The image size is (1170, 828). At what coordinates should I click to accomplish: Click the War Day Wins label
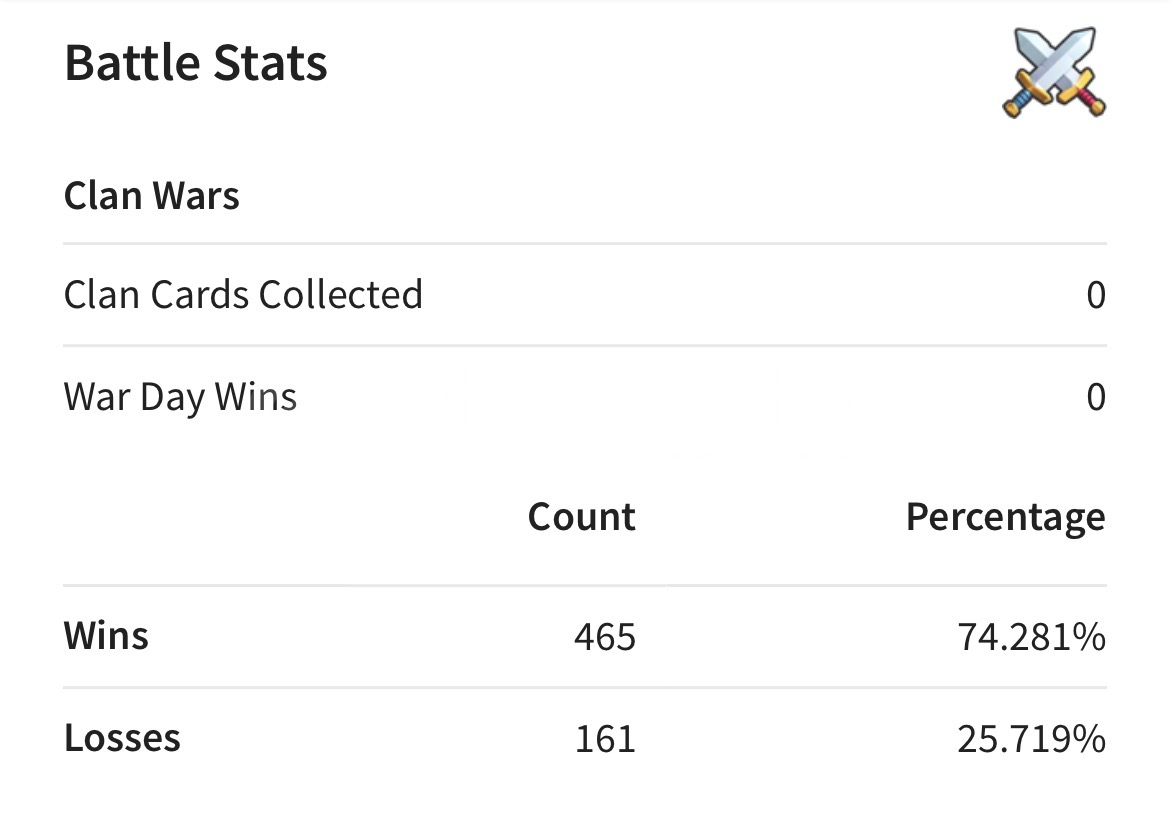point(181,397)
